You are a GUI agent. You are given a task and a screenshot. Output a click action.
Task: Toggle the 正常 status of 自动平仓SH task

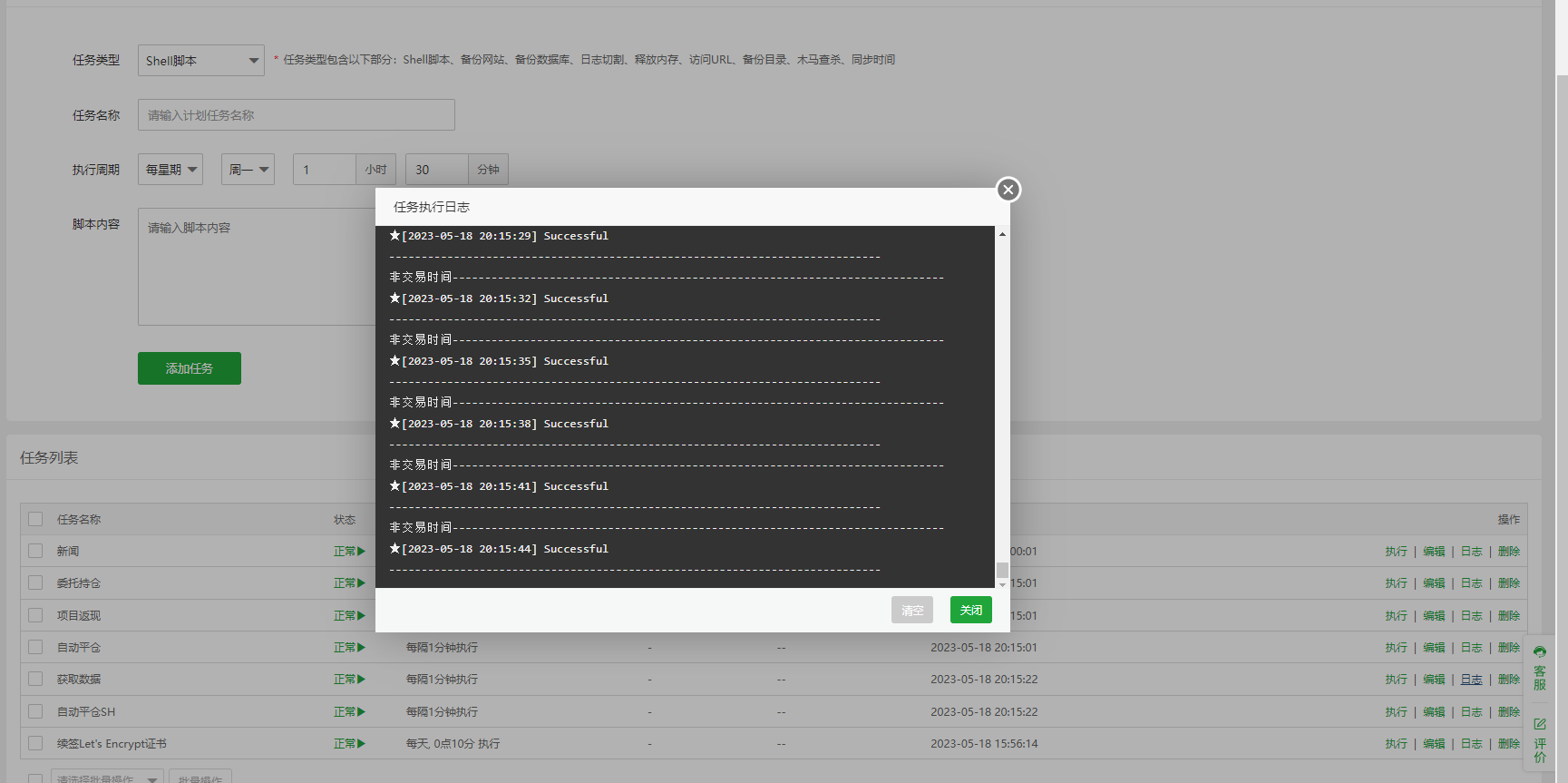click(349, 712)
